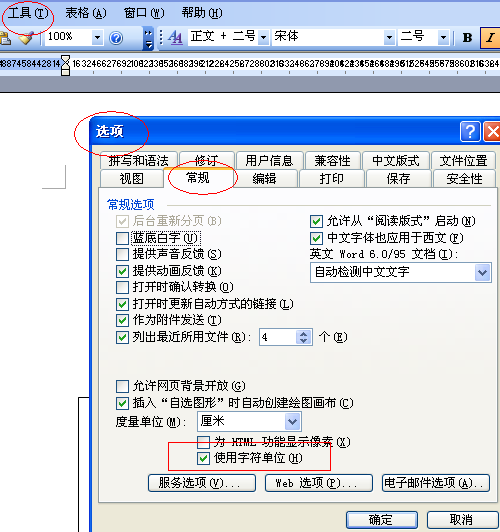Viewport: 500px width, 532px height.
Task: Click the dialog's question-mark help button
Action: [x=470, y=131]
